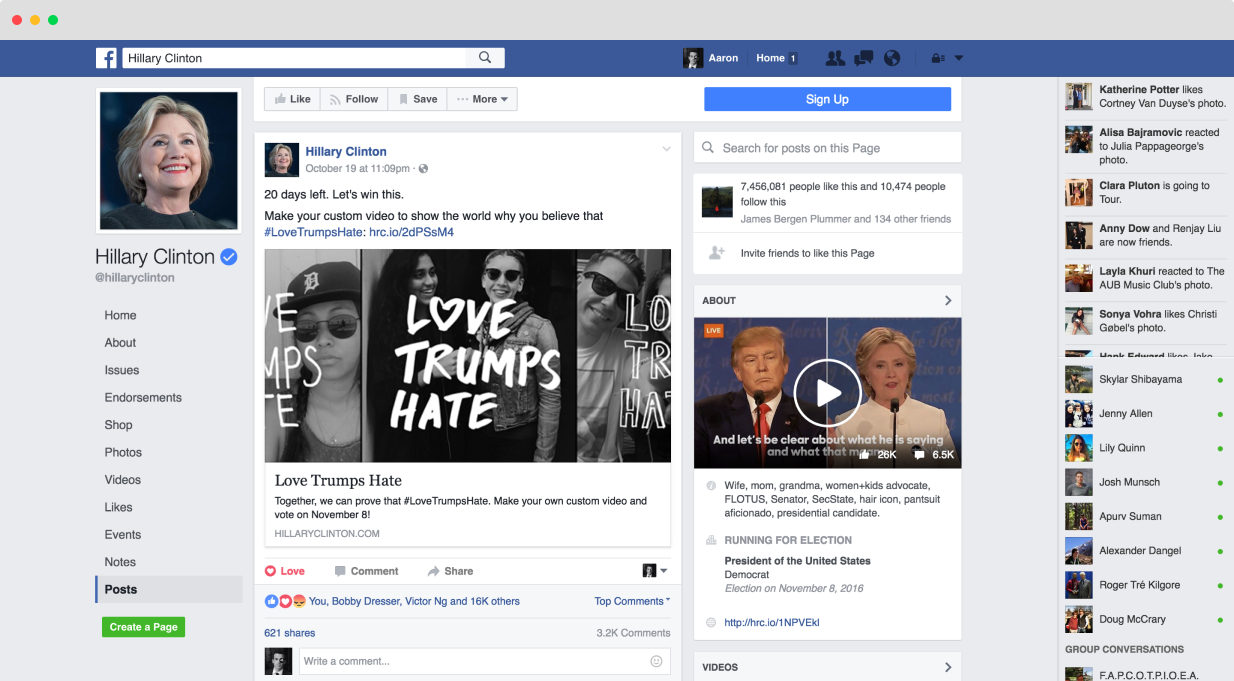Open the privacy shortcuts lock icon

point(938,58)
